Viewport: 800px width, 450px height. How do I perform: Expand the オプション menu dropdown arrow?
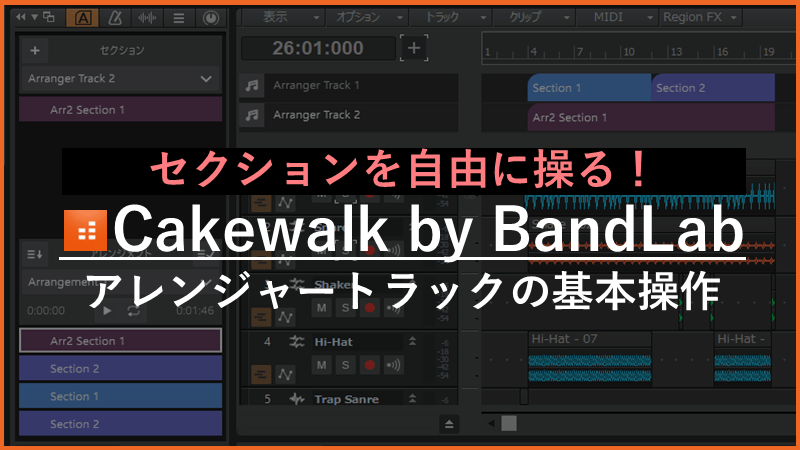[x=399, y=18]
